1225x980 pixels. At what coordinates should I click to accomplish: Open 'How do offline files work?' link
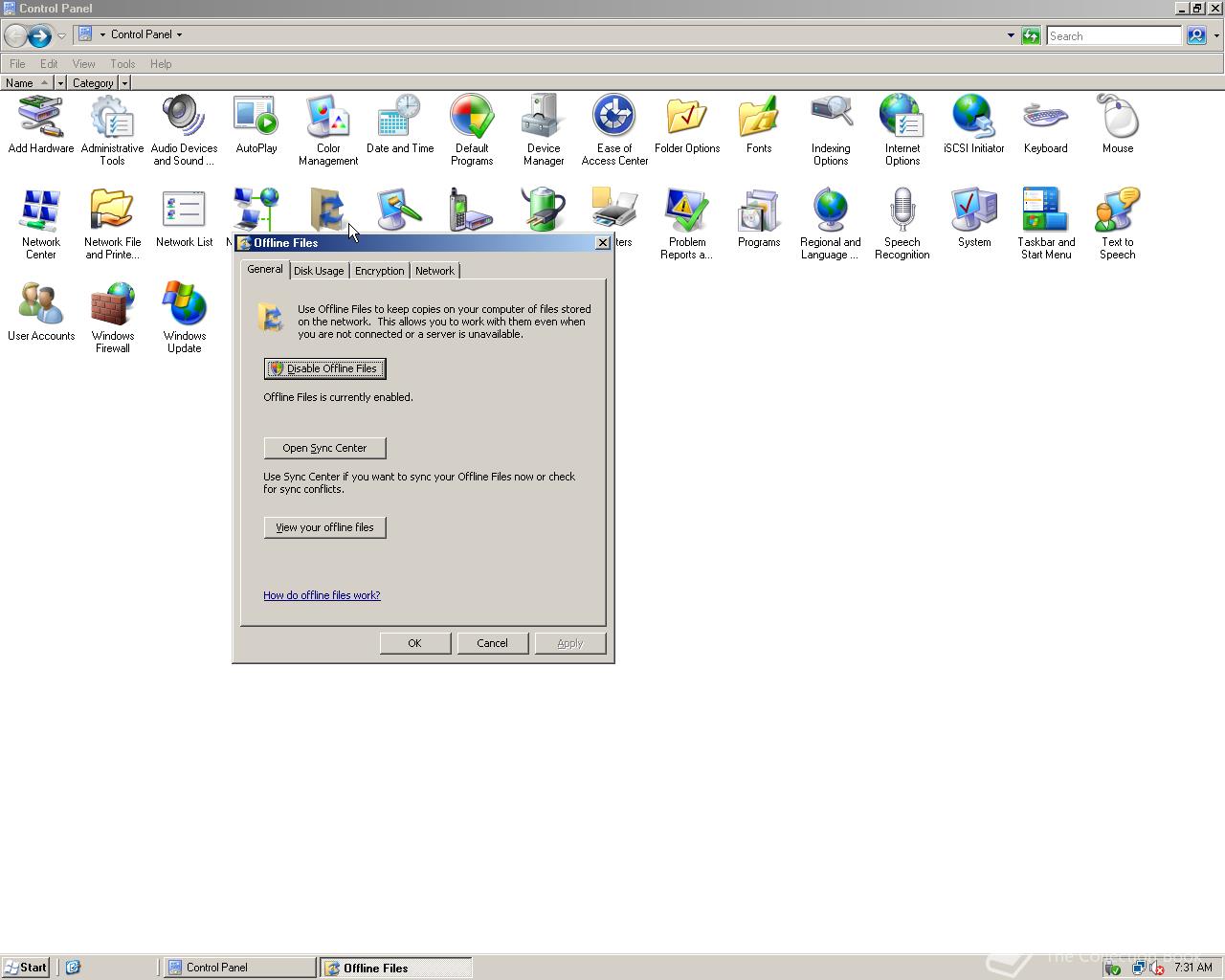tap(322, 595)
